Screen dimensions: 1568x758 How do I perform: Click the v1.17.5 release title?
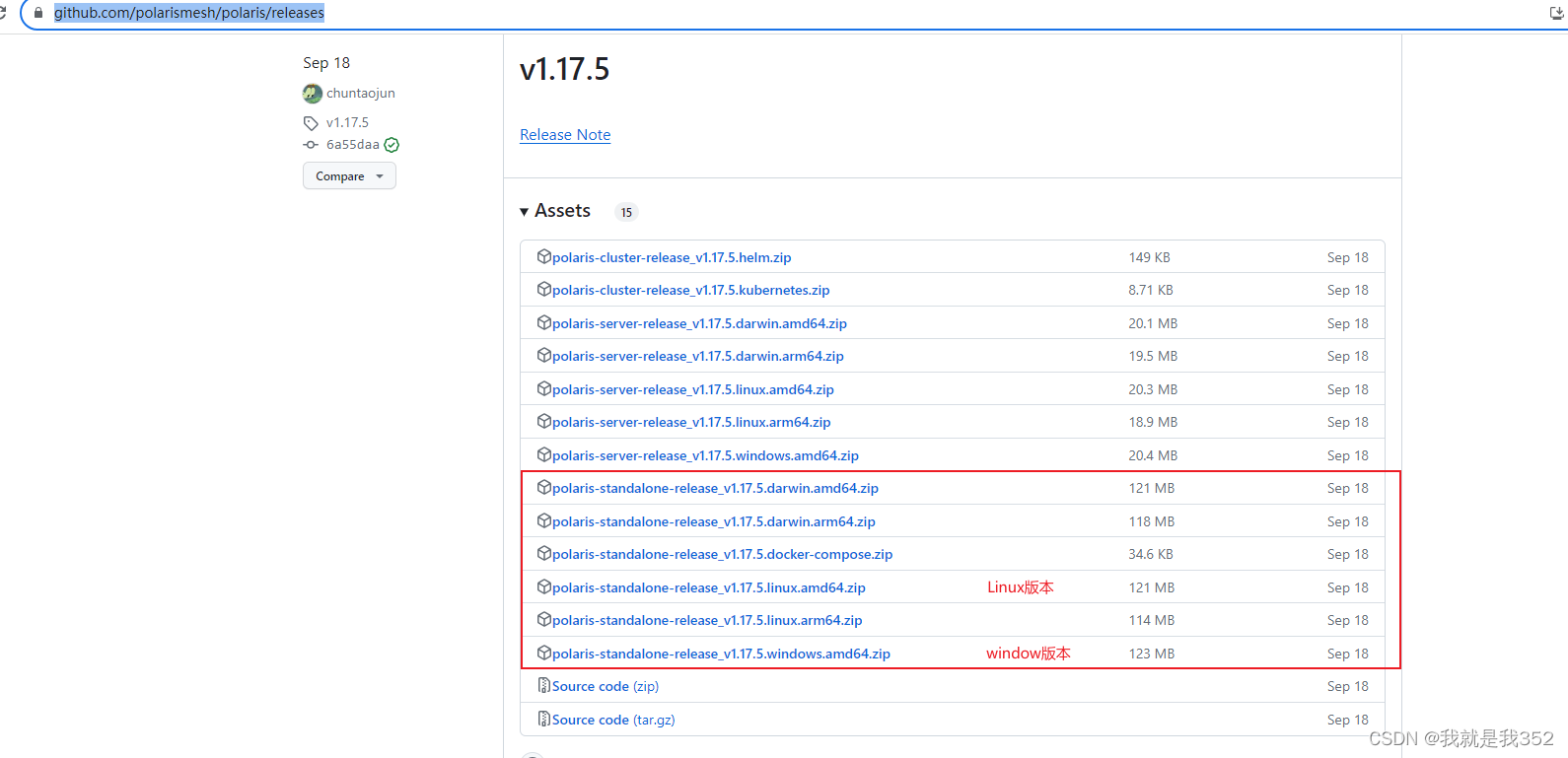click(x=564, y=69)
